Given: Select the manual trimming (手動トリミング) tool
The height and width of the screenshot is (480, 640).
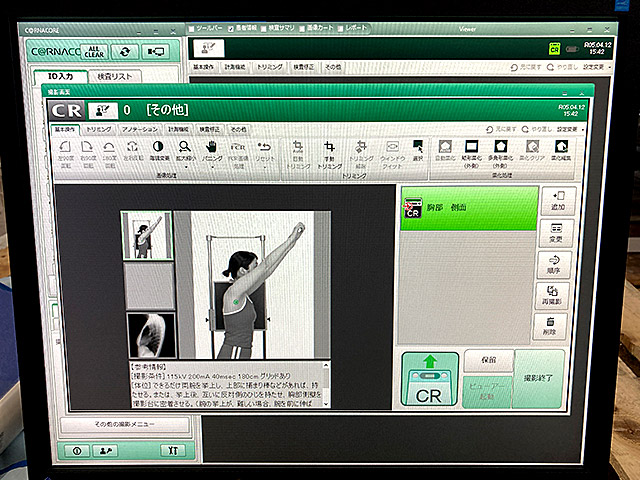Looking at the screenshot, I should (329, 147).
